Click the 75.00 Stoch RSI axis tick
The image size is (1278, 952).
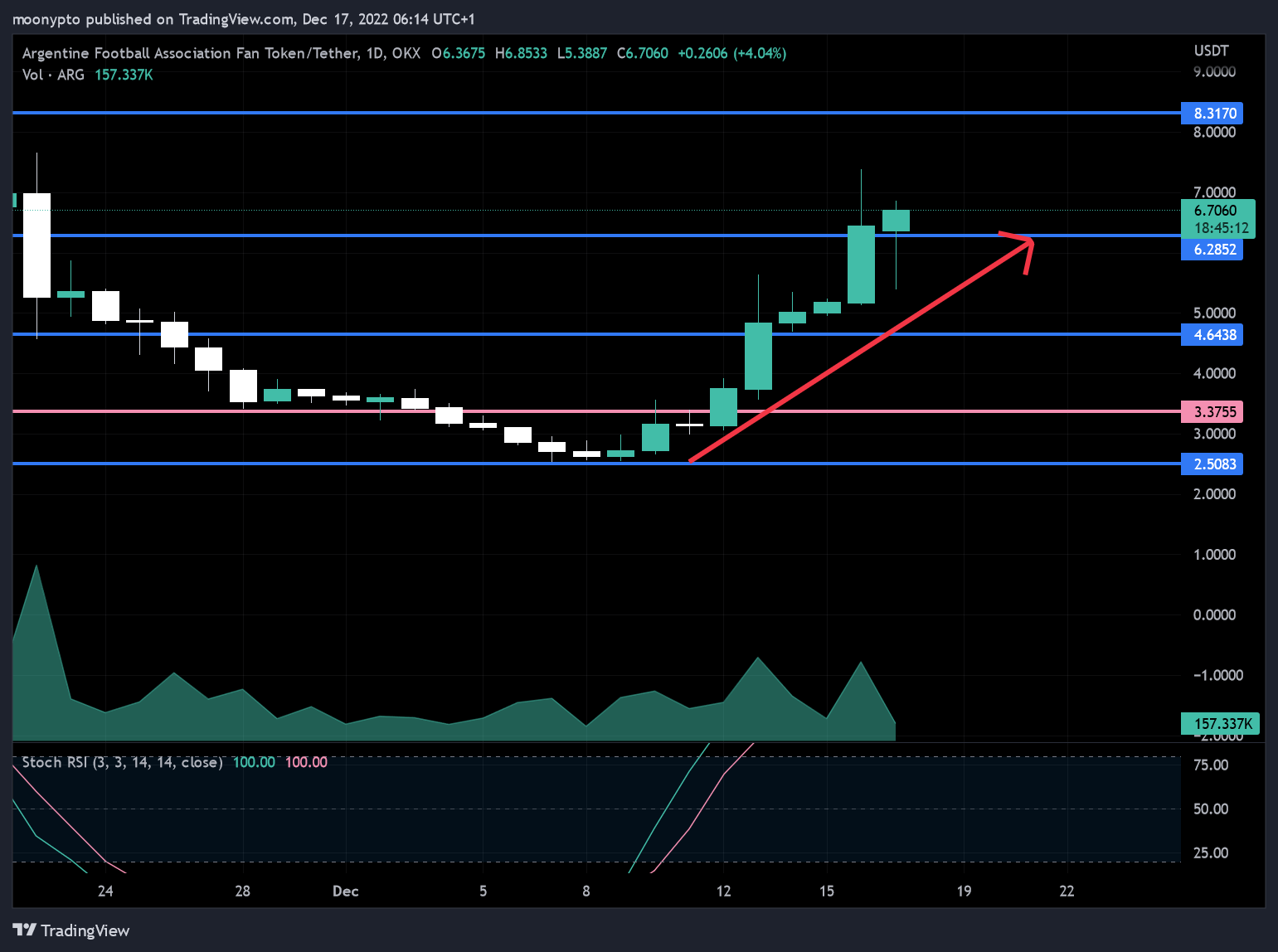pos(1211,765)
